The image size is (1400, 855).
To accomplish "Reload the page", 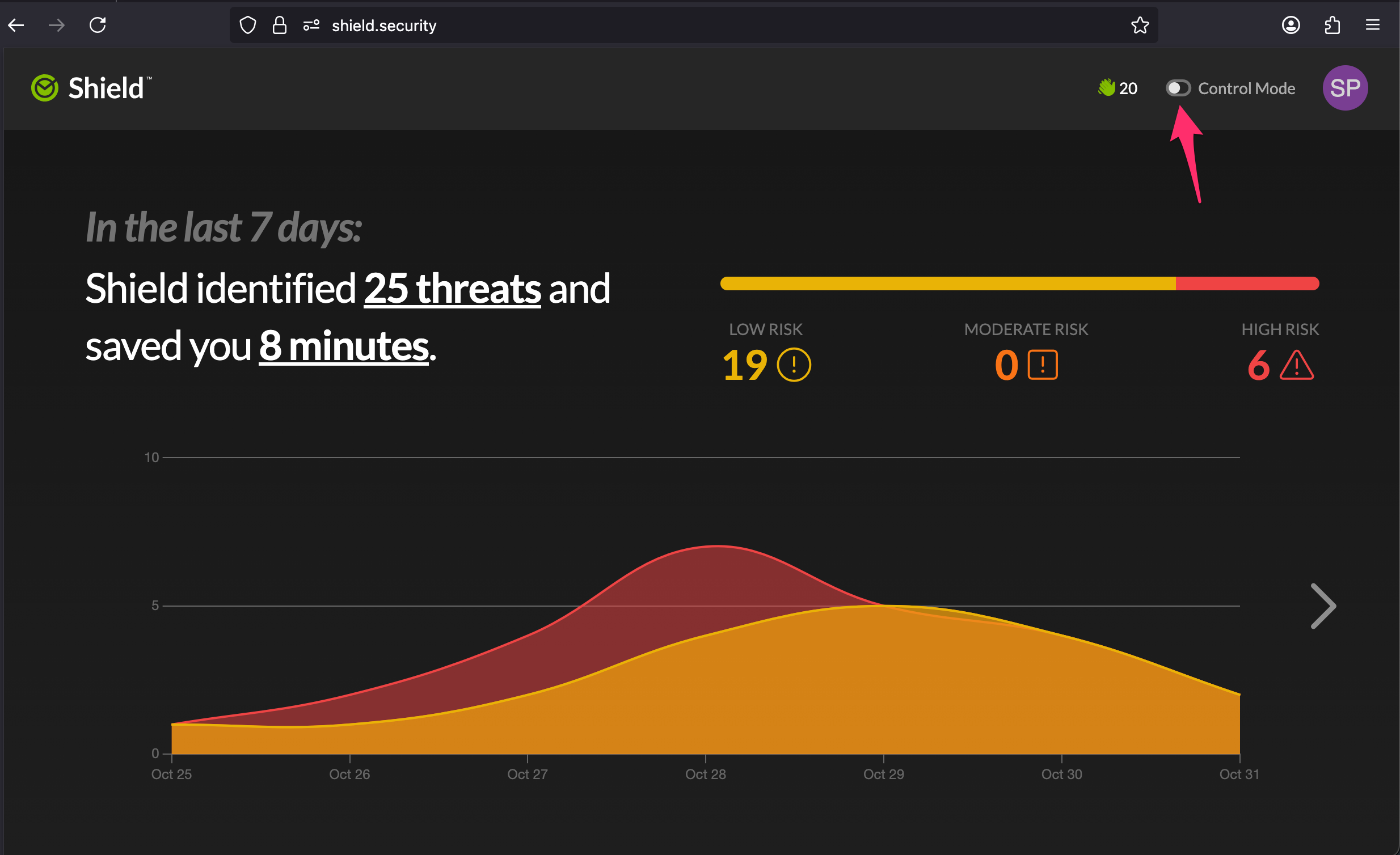I will tap(98, 26).
